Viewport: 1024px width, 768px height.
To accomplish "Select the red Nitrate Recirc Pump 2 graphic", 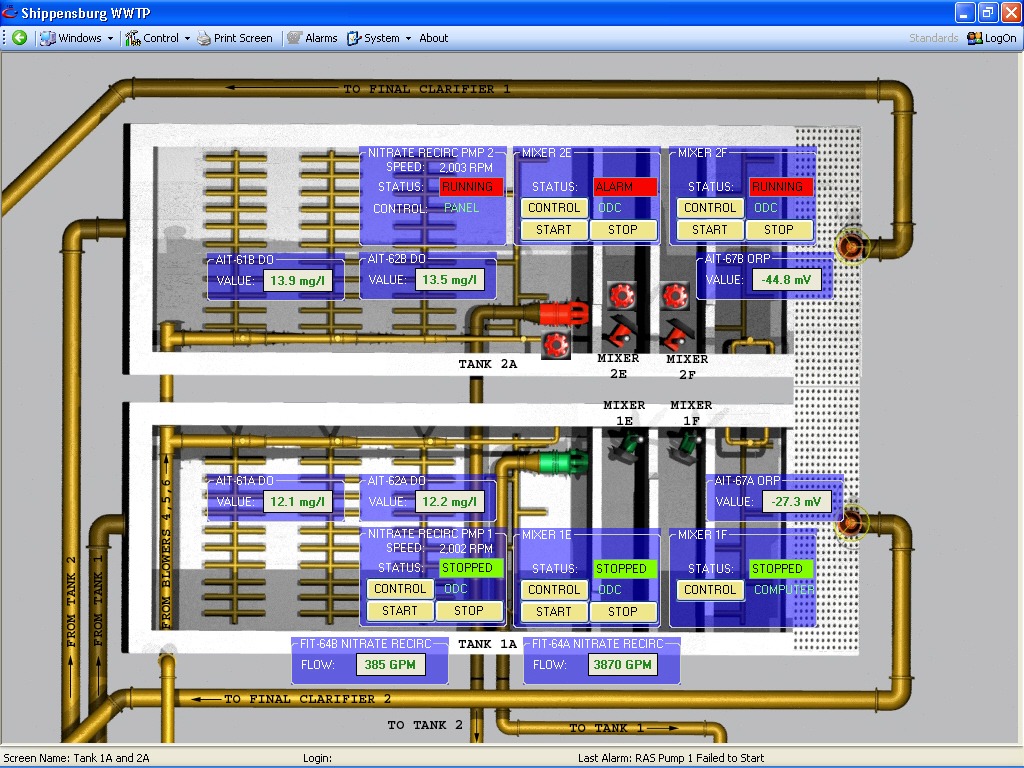I will (560, 313).
